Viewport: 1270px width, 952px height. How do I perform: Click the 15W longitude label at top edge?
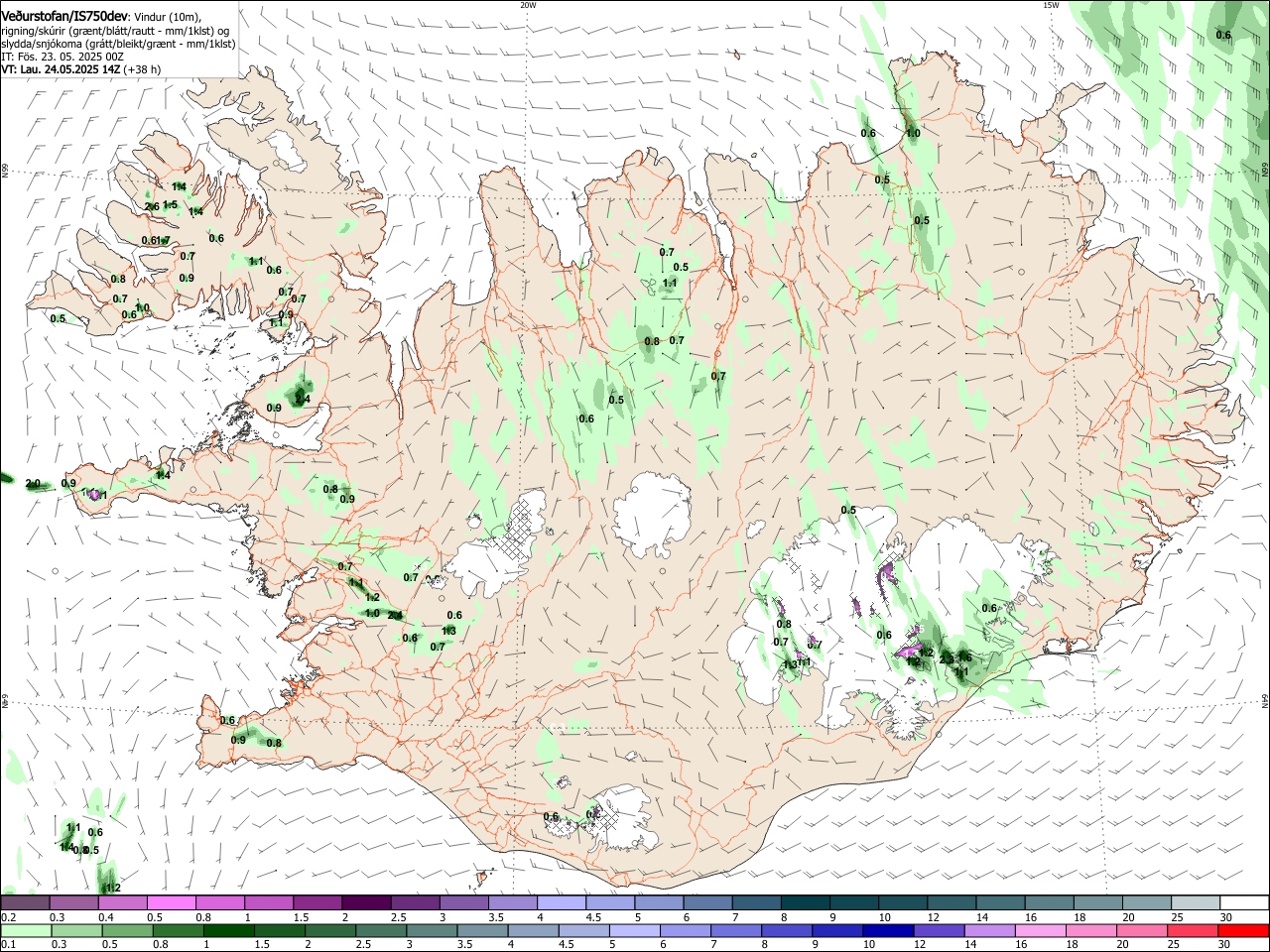(1051, 5)
